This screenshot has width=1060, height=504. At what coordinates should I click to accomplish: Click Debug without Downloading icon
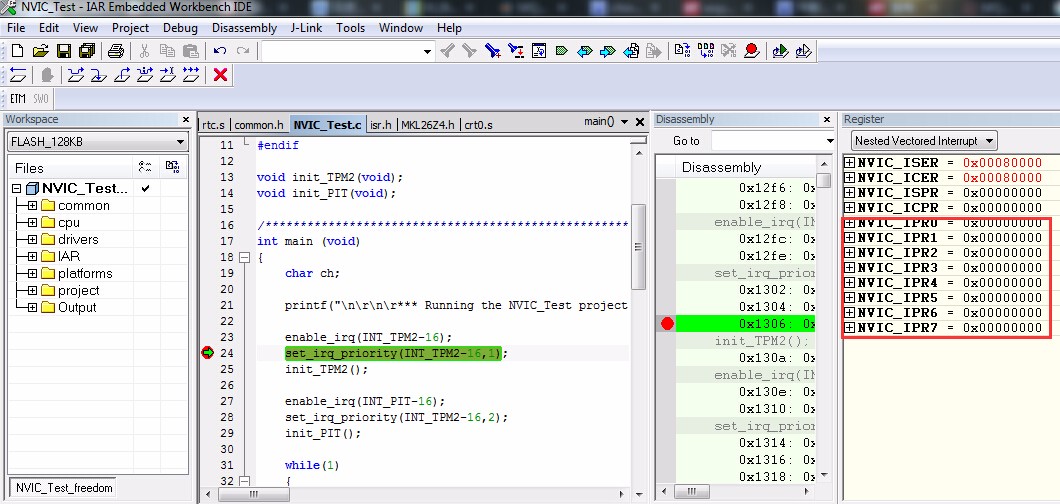point(803,51)
